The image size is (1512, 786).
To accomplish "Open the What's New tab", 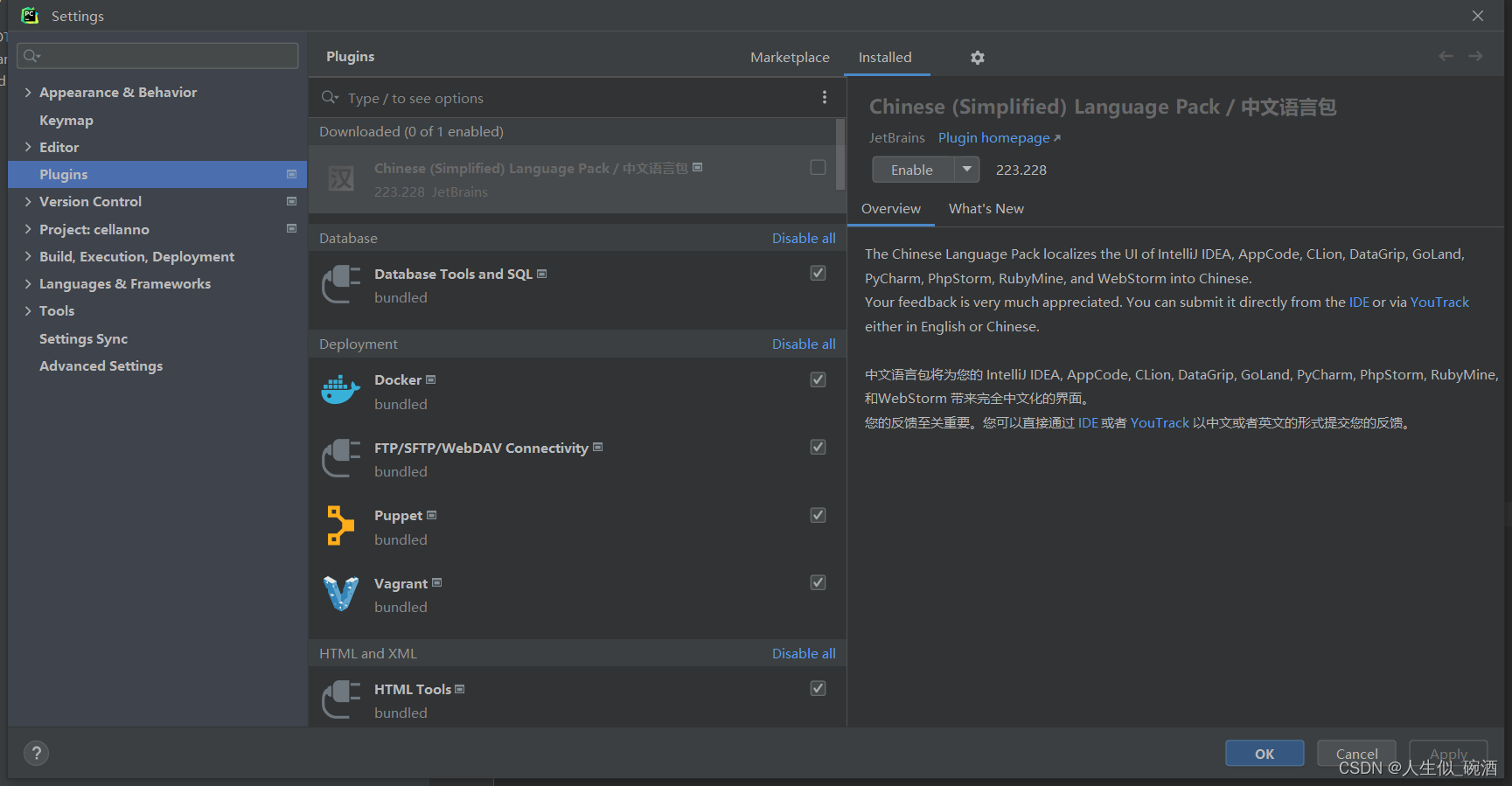I will click(x=986, y=208).
